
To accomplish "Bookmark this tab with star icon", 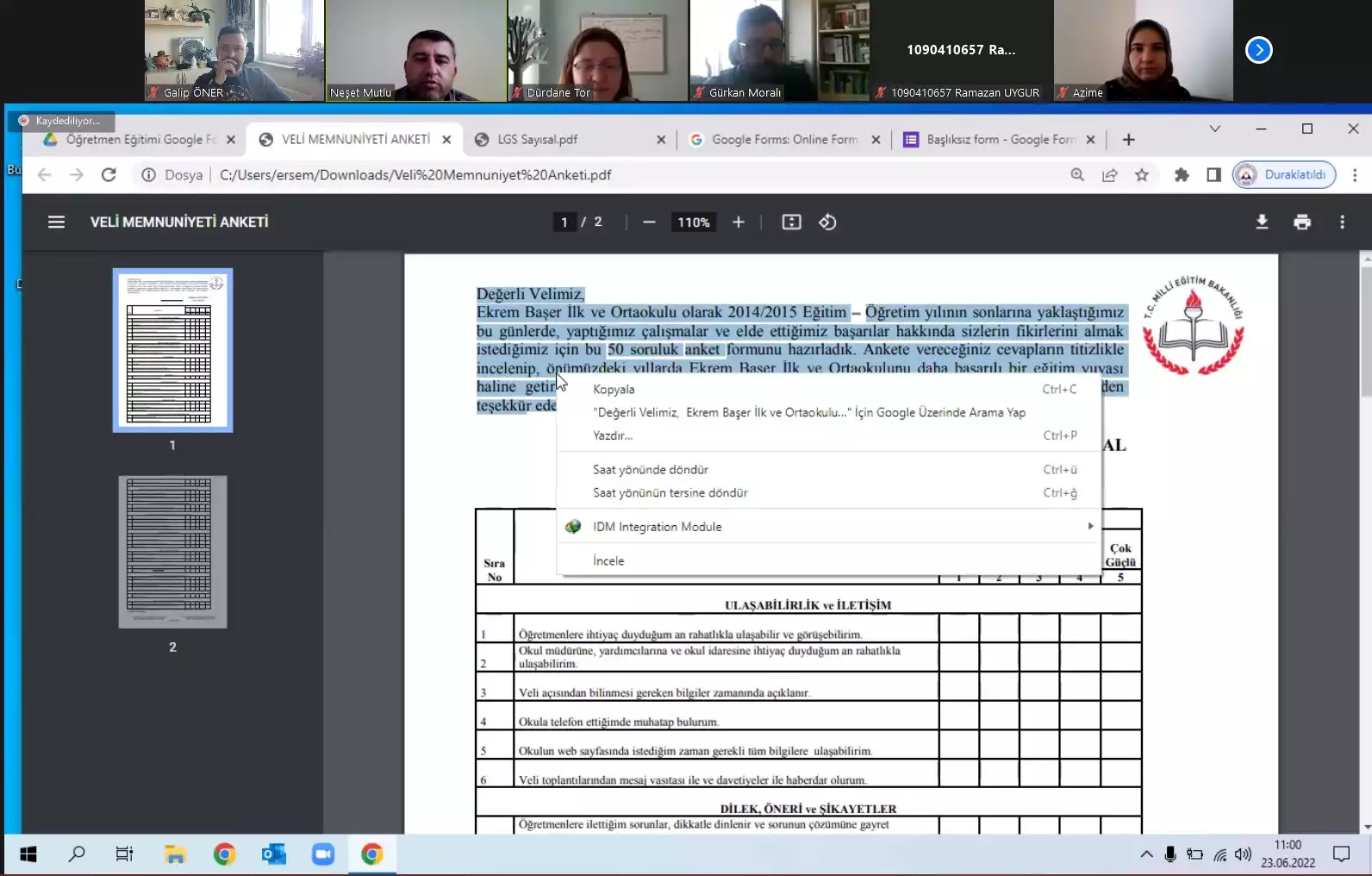I will pyautogui.click(x=1142, y=175).
